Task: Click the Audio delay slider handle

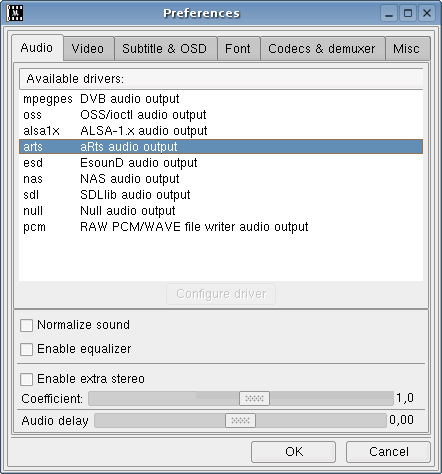Action: [x=240, y=420]
